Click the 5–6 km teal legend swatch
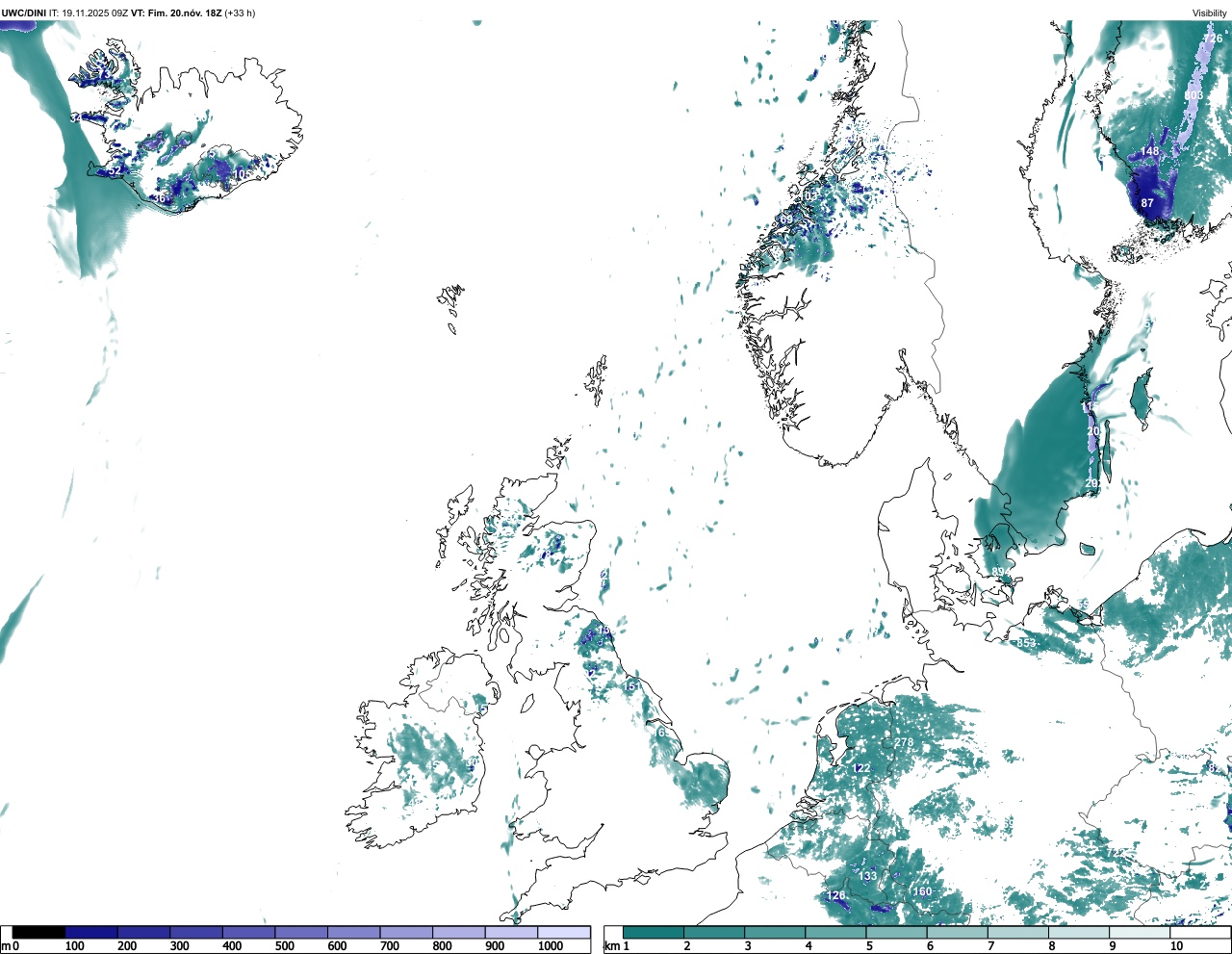This screenshot has height=954, width=1232. [x=897, y=932]
